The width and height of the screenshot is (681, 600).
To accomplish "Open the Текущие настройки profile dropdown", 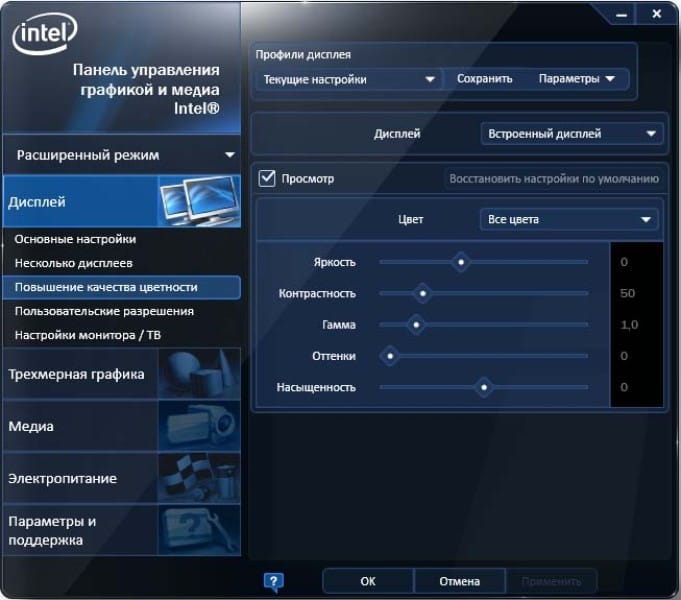I will 349,80.
